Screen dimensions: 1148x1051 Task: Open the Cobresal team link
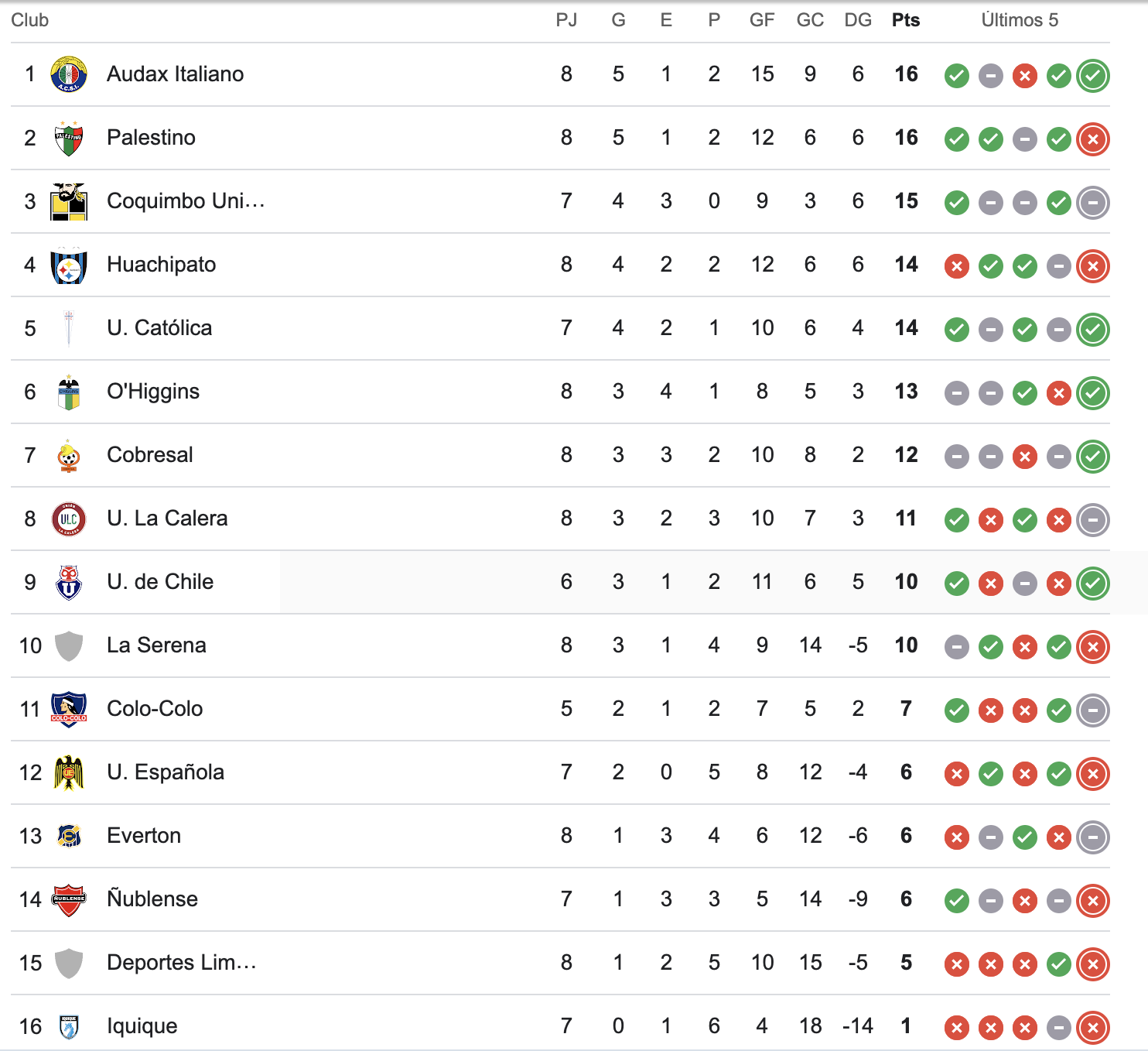pos(150,455)
